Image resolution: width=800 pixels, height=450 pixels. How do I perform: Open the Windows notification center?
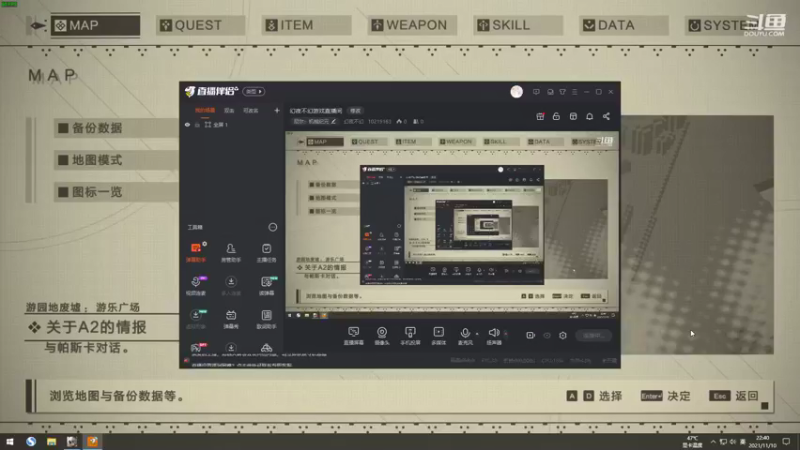coord(786,441)
